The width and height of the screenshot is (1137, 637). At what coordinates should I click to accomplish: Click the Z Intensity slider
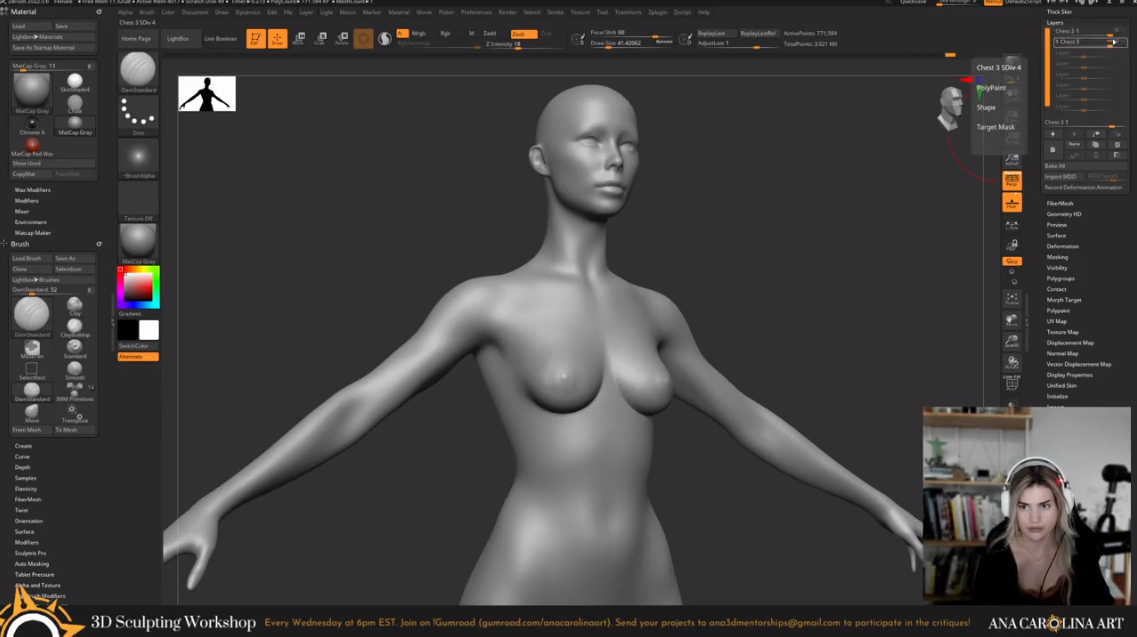tap(522, 44)
